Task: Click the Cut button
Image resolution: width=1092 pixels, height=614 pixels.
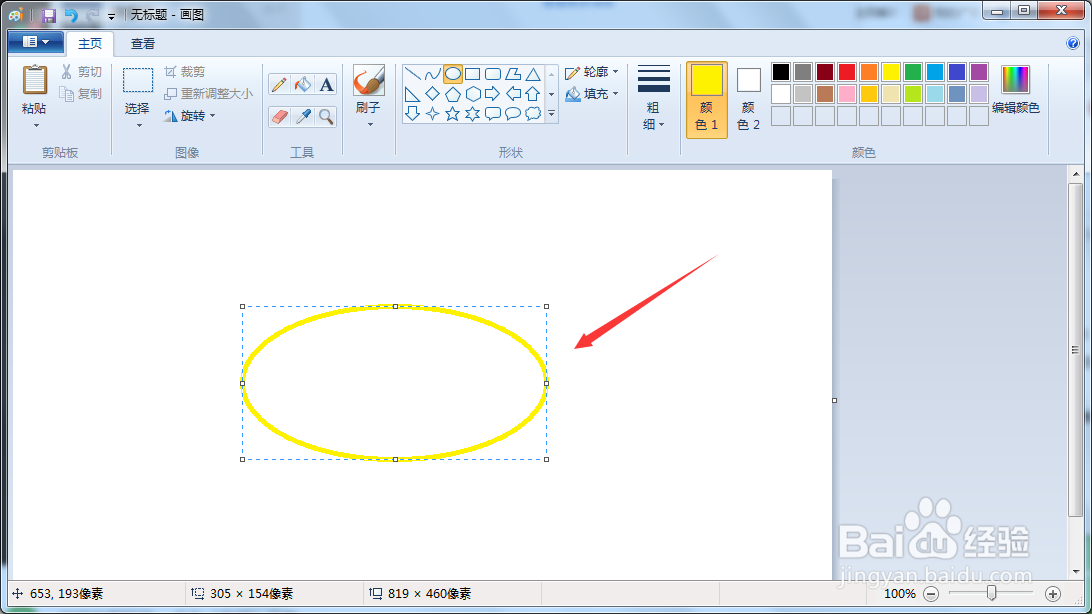Action: tap(81, 72)
